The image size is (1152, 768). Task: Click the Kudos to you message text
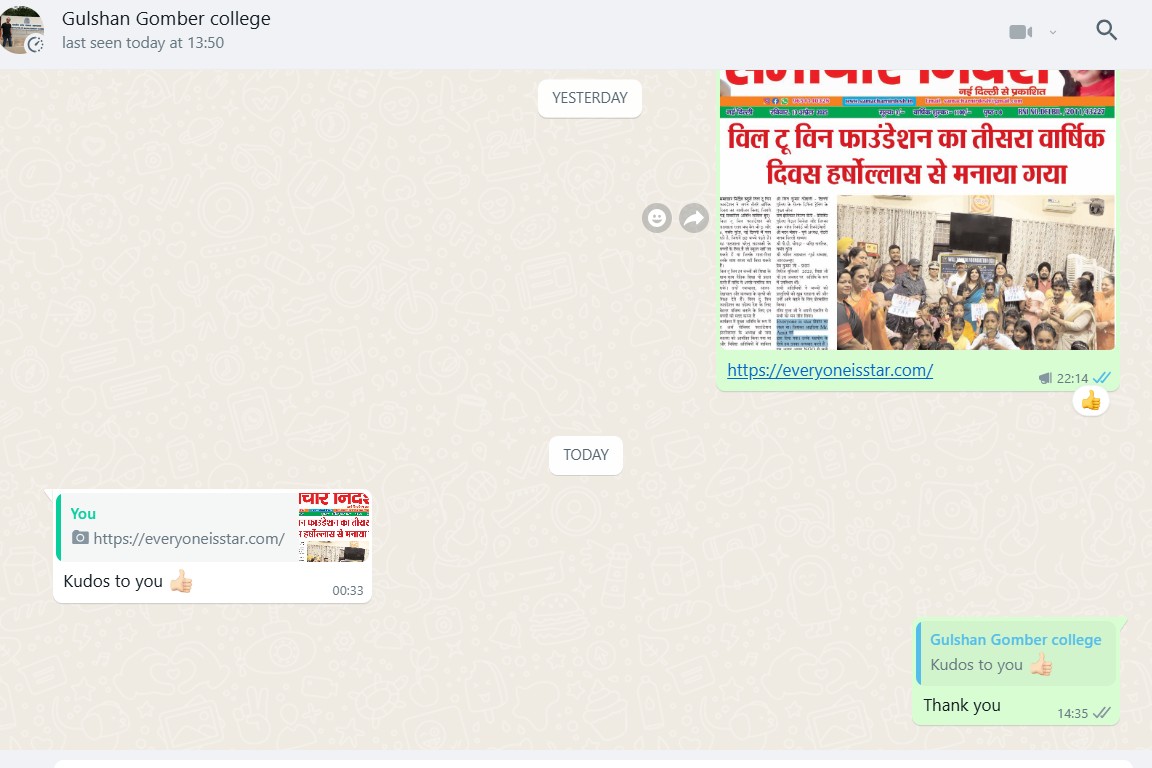[113, 581]
